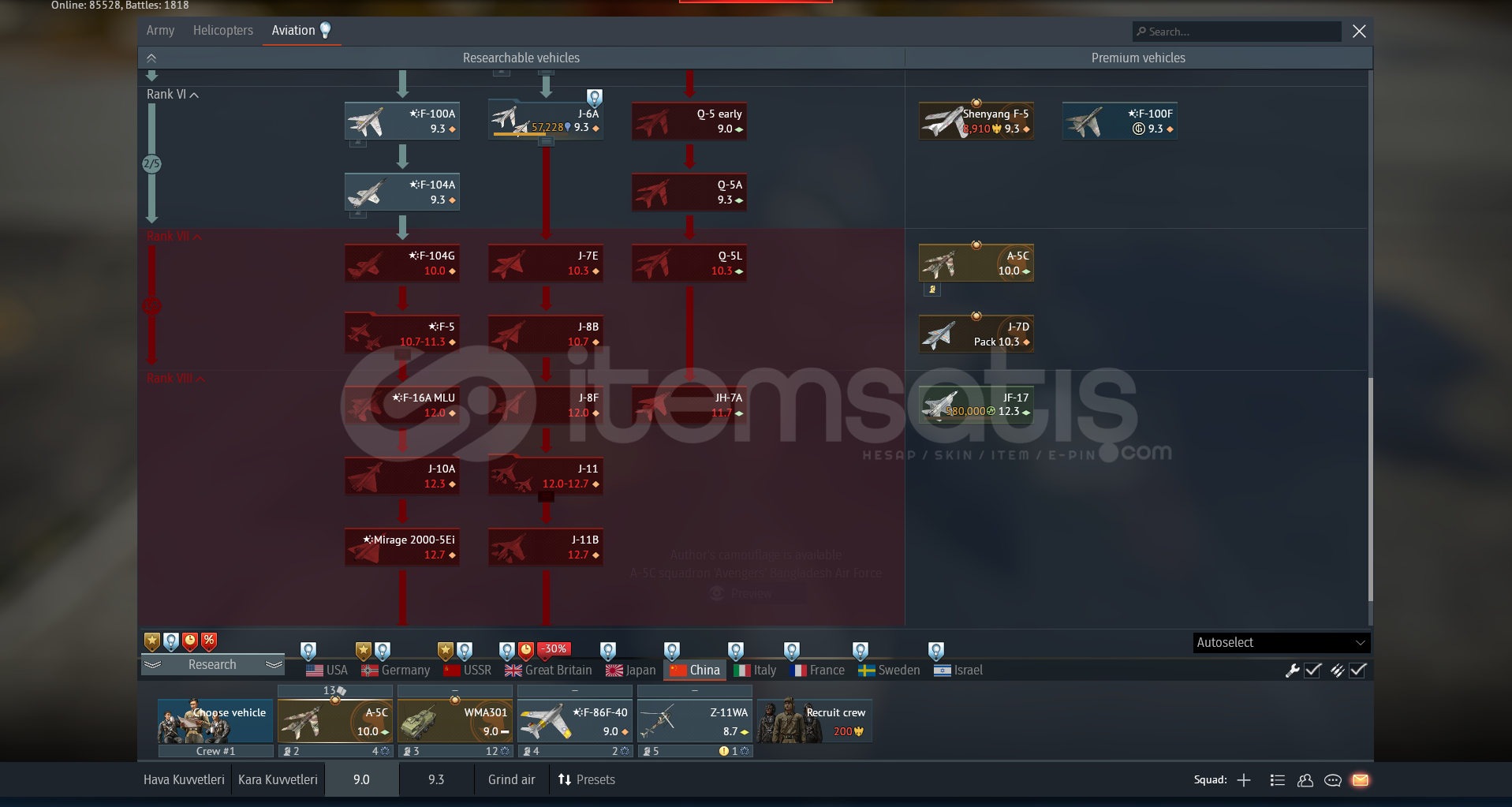Switch to USSR nation tab
This screenshot has height=807, width=1512.
click(467, 671)
